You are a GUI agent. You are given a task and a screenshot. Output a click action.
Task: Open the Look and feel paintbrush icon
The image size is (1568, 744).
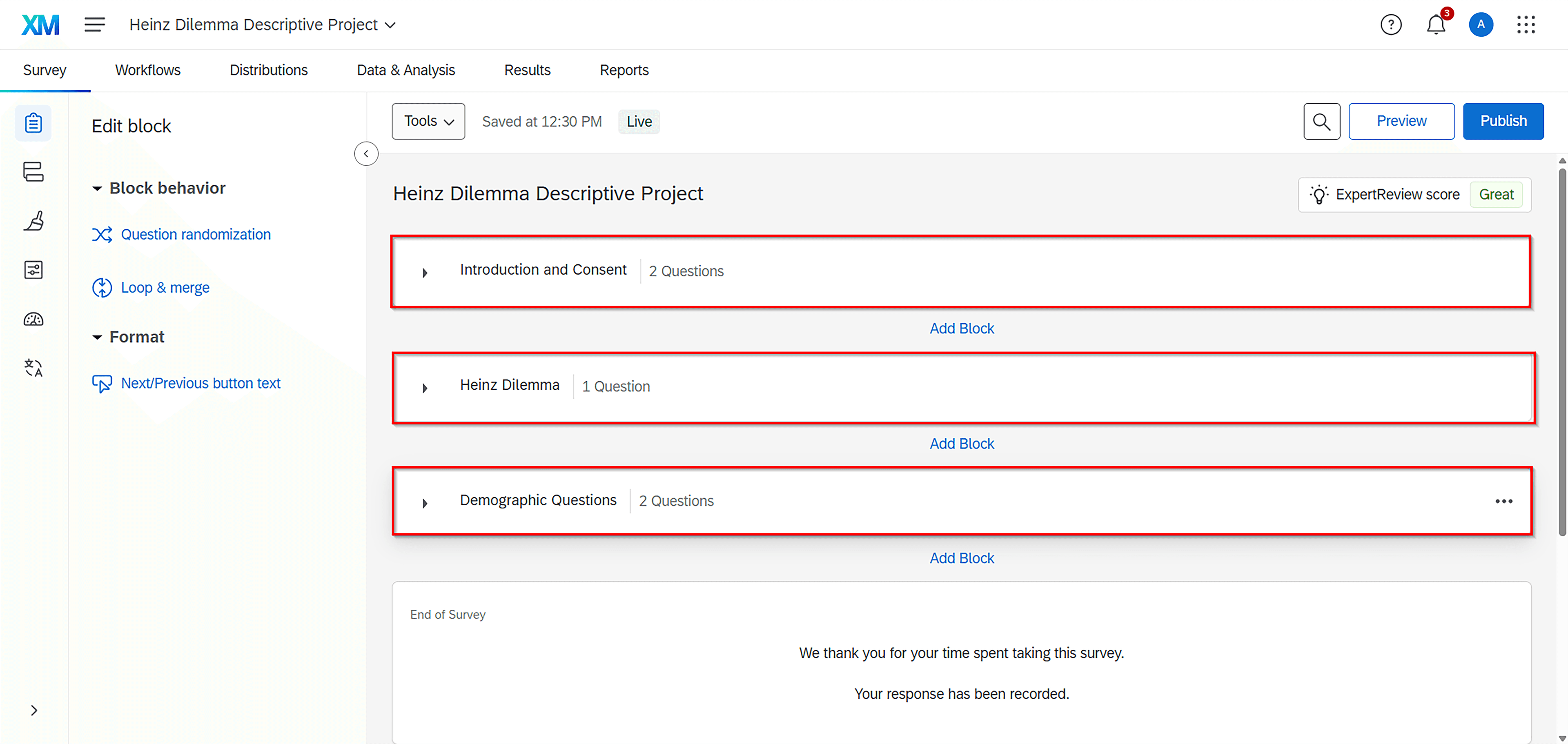[33, 221]
